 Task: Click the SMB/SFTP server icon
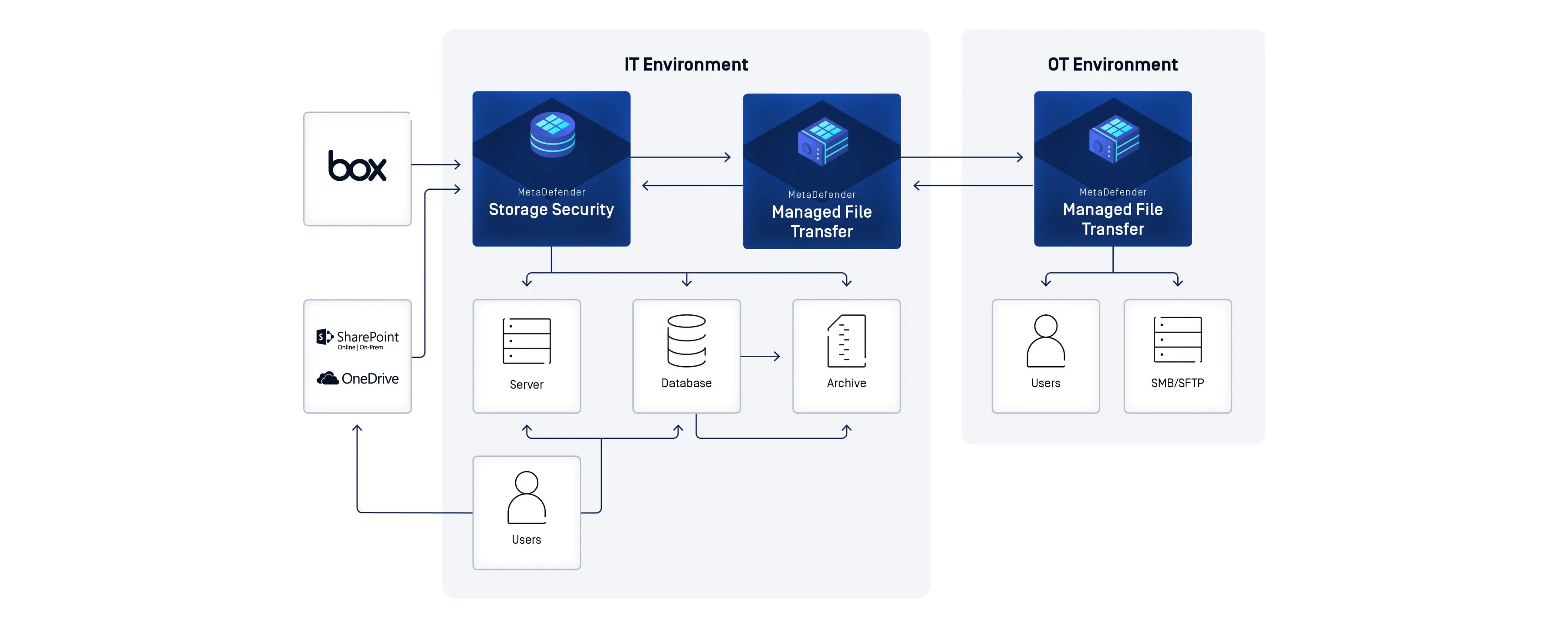pos(1177,340)
